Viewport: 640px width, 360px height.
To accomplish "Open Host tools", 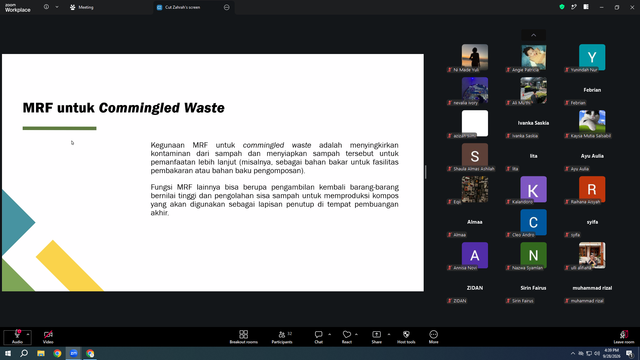I will click(406, 337).
